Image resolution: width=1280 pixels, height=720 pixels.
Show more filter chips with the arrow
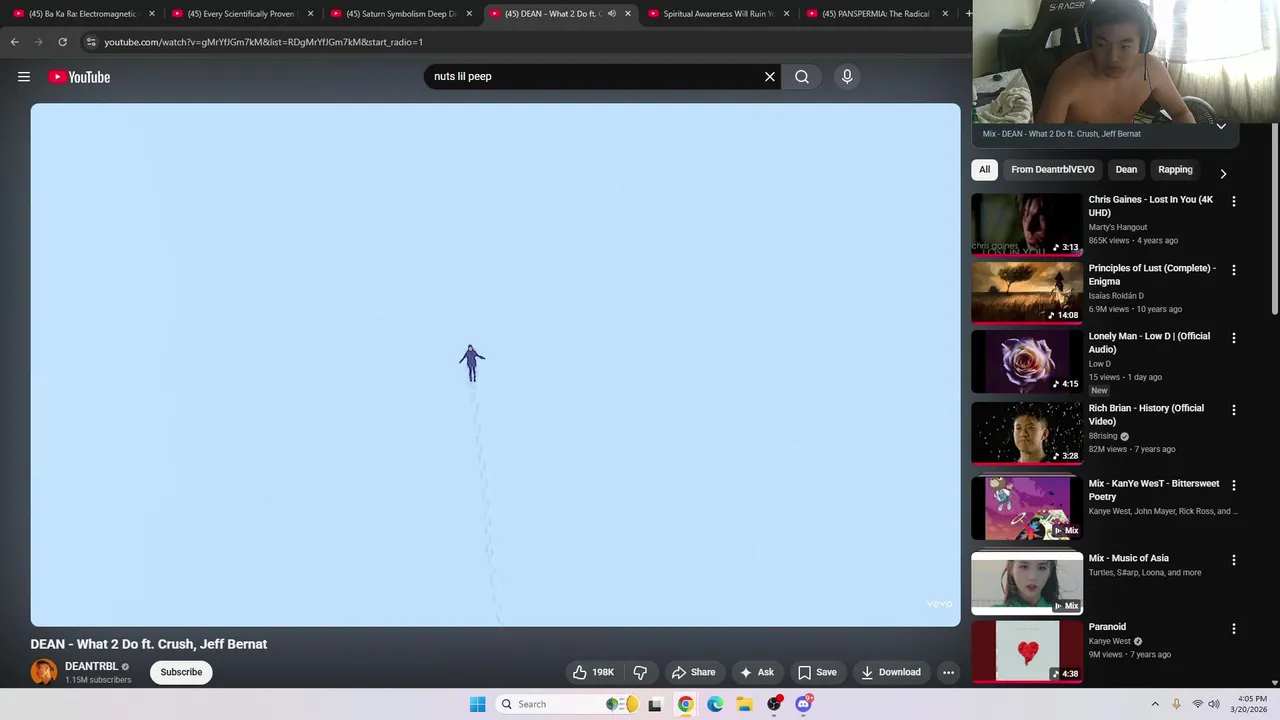pos(1223,173)
